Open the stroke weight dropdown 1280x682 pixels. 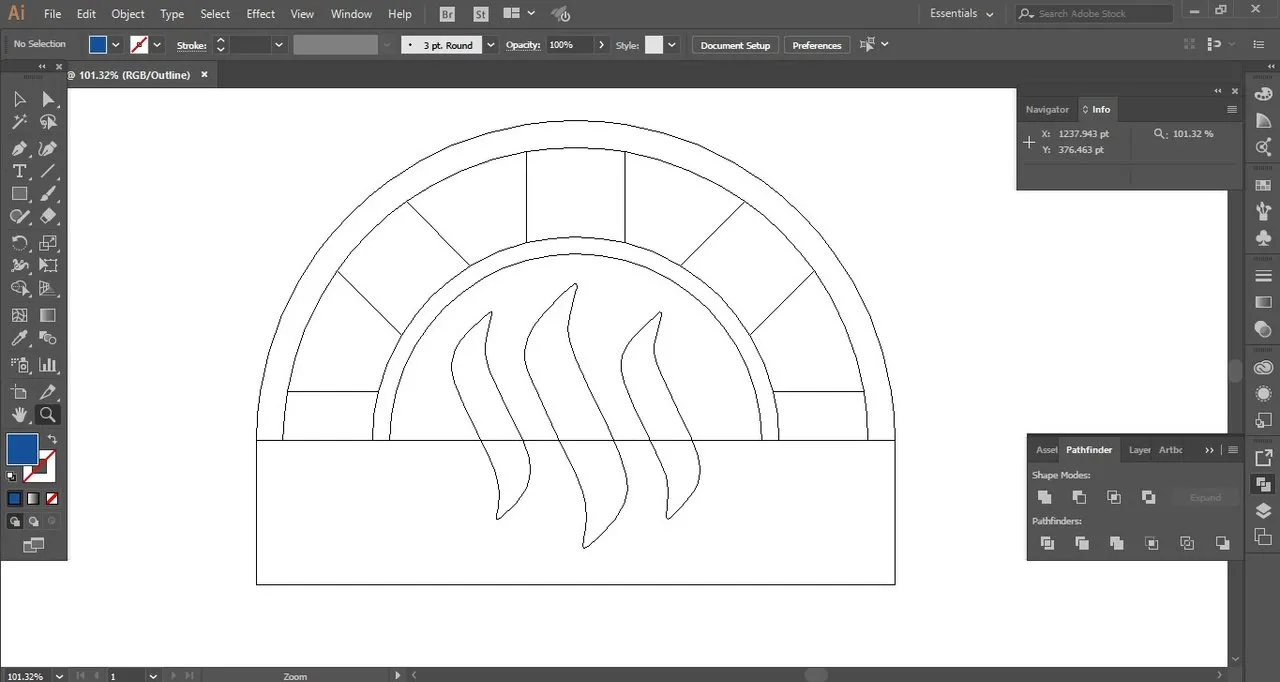pos(279,45)
